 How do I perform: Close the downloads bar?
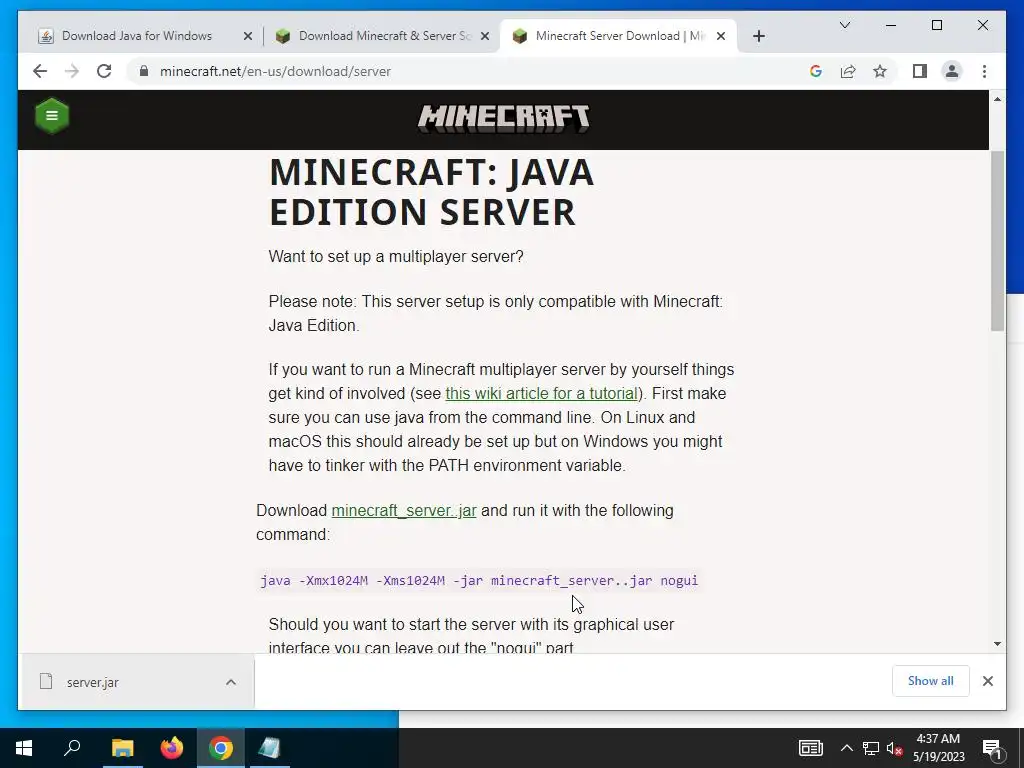987,681
